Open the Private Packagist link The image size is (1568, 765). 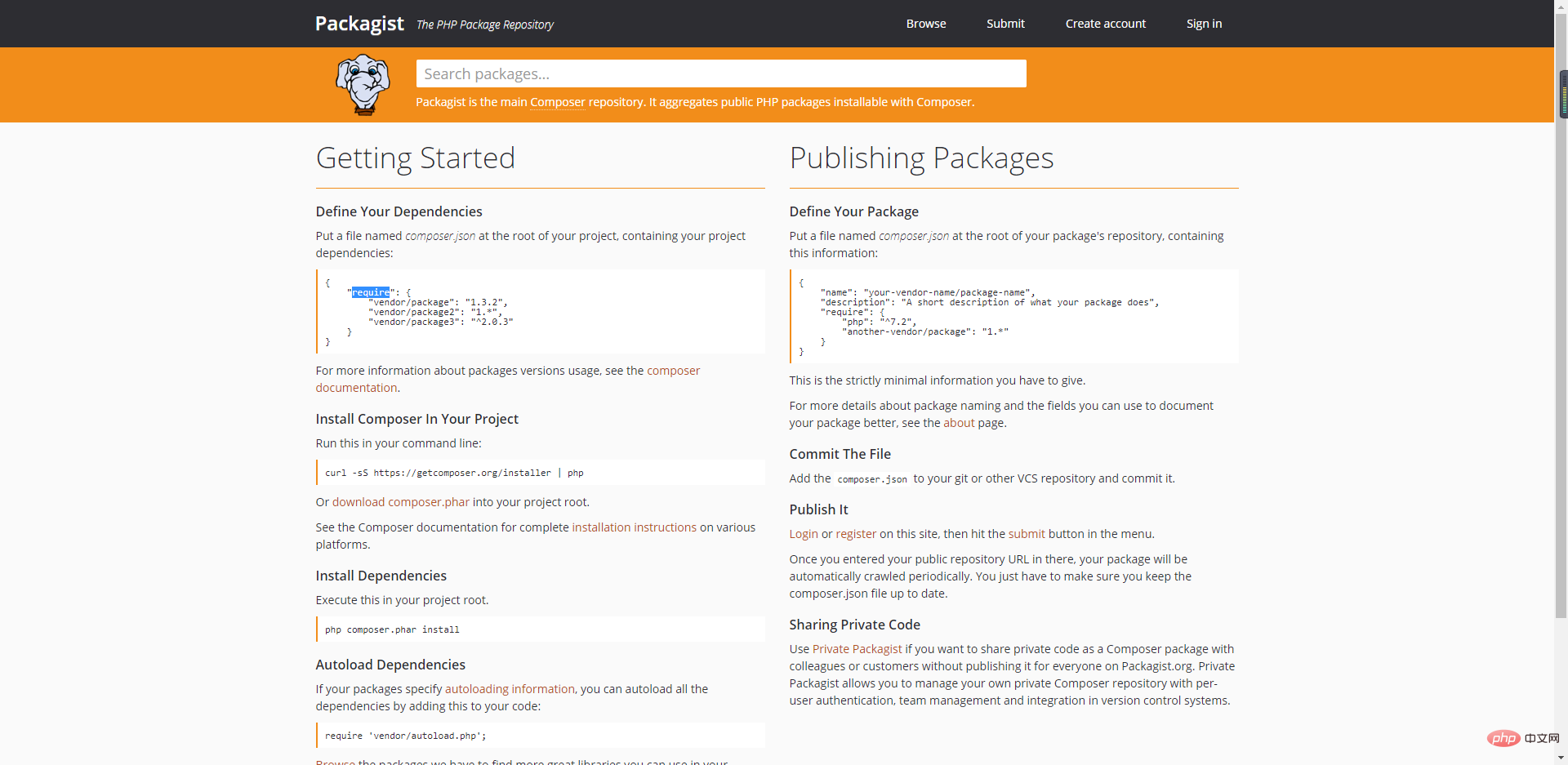[x=857, y=649]
